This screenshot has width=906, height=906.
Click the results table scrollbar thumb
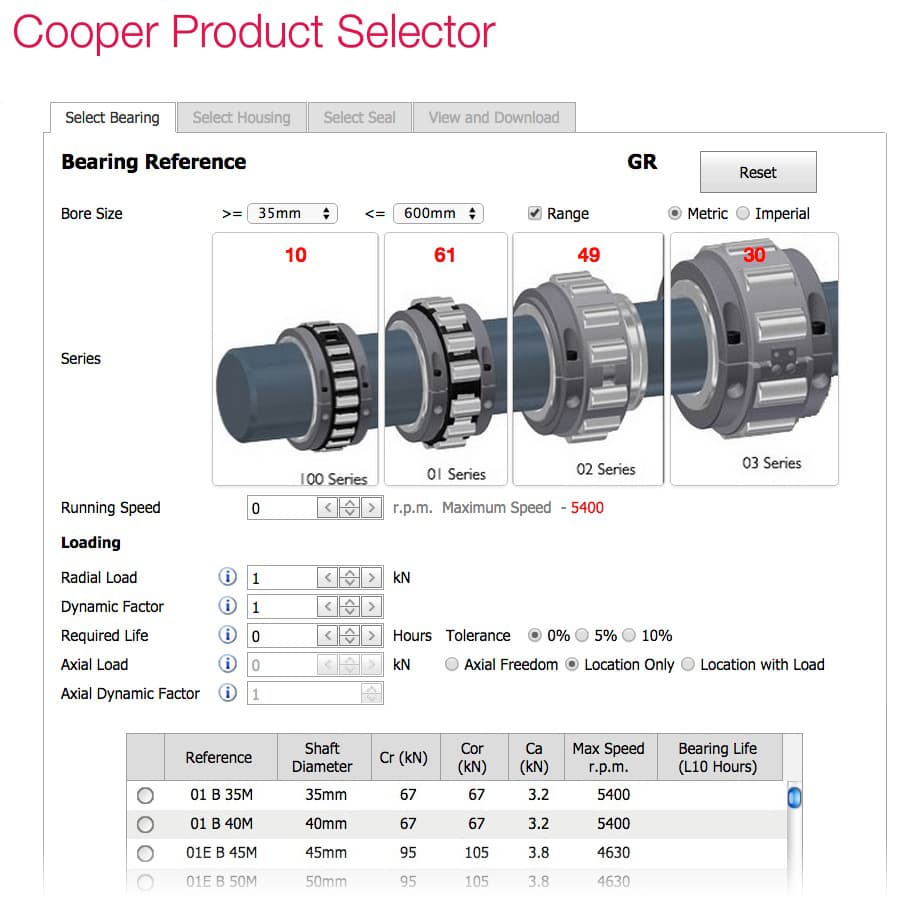(794, 797)
